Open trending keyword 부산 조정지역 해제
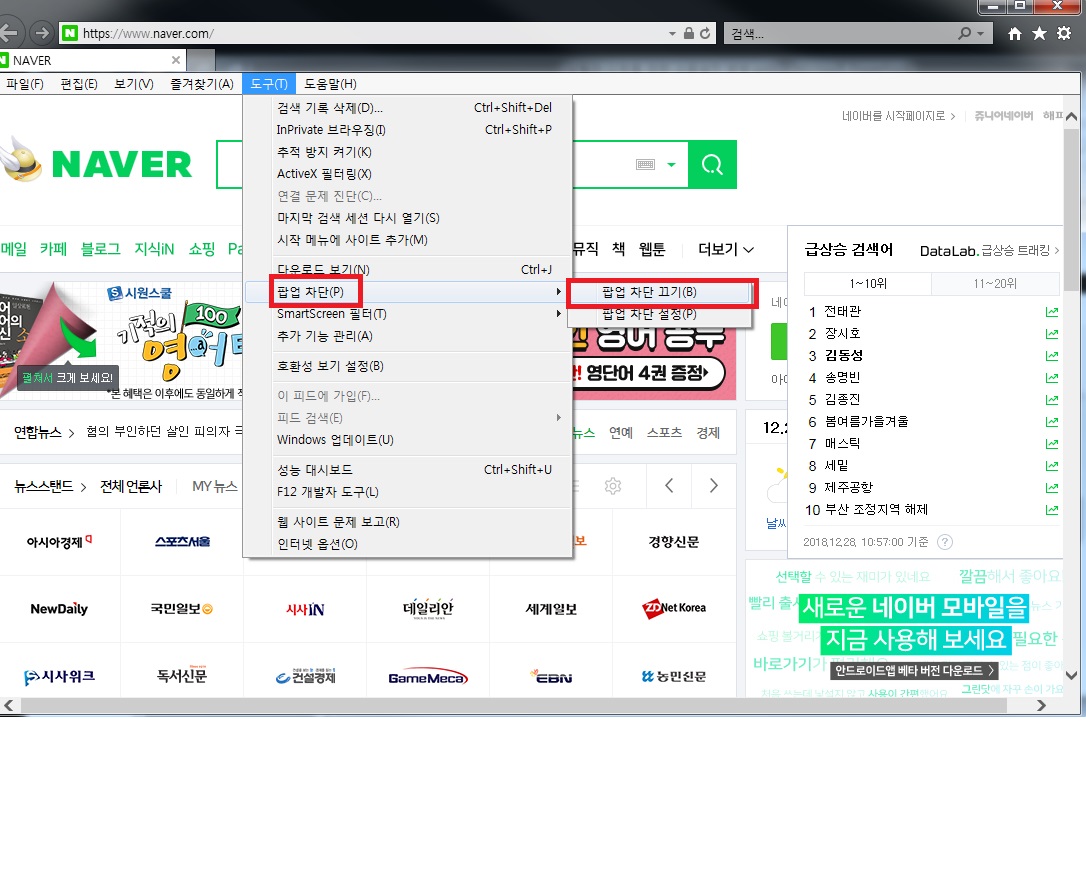The image size is (1086, 892). pyautogui.click(x=876, y=510)
